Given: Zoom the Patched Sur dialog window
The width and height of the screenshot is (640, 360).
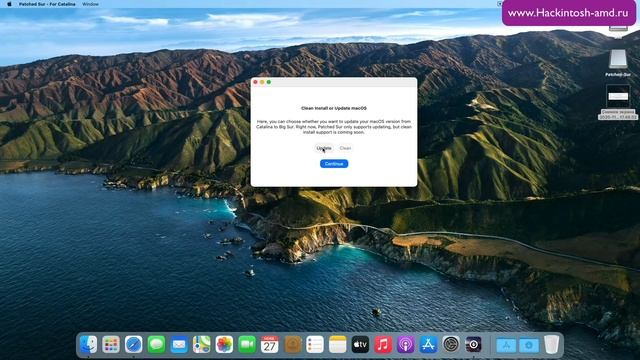Looking at the screenshot, I should (x=269, y=82).
